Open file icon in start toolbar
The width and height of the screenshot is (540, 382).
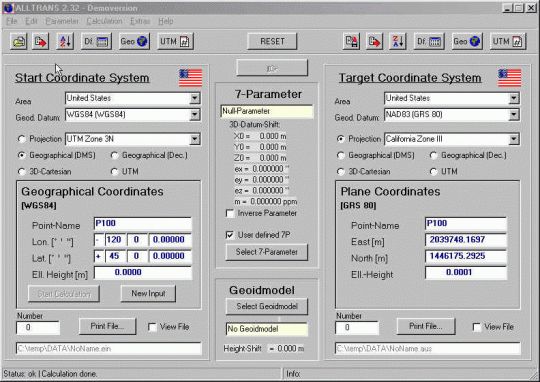click(19, 42)
